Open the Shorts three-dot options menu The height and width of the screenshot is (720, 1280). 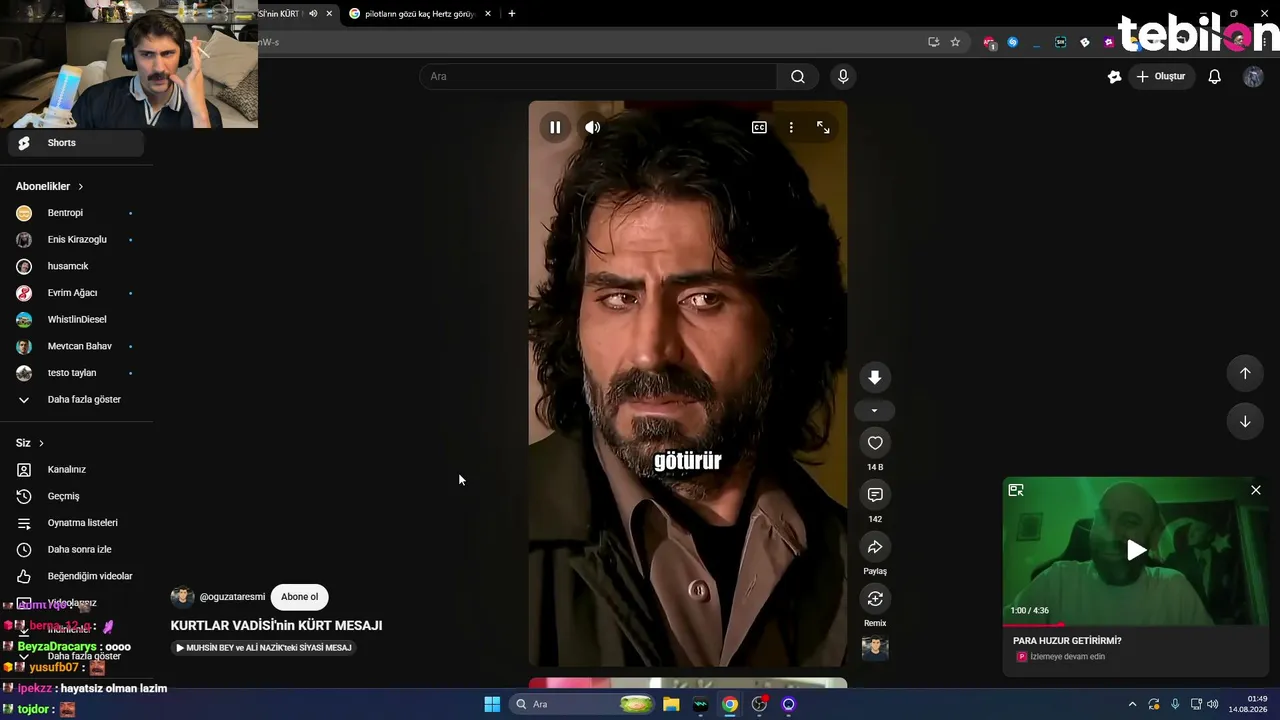(x=791, y=127)
